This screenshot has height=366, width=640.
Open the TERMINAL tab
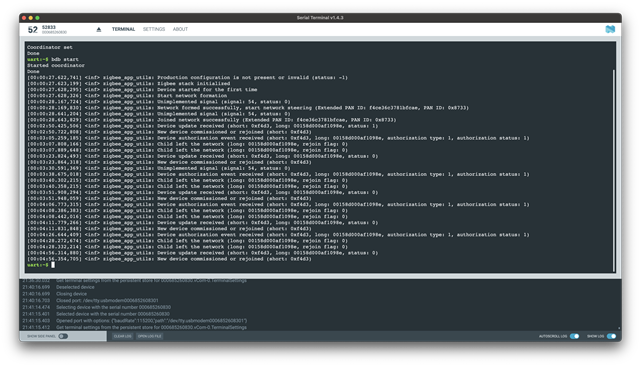[123, 29]
